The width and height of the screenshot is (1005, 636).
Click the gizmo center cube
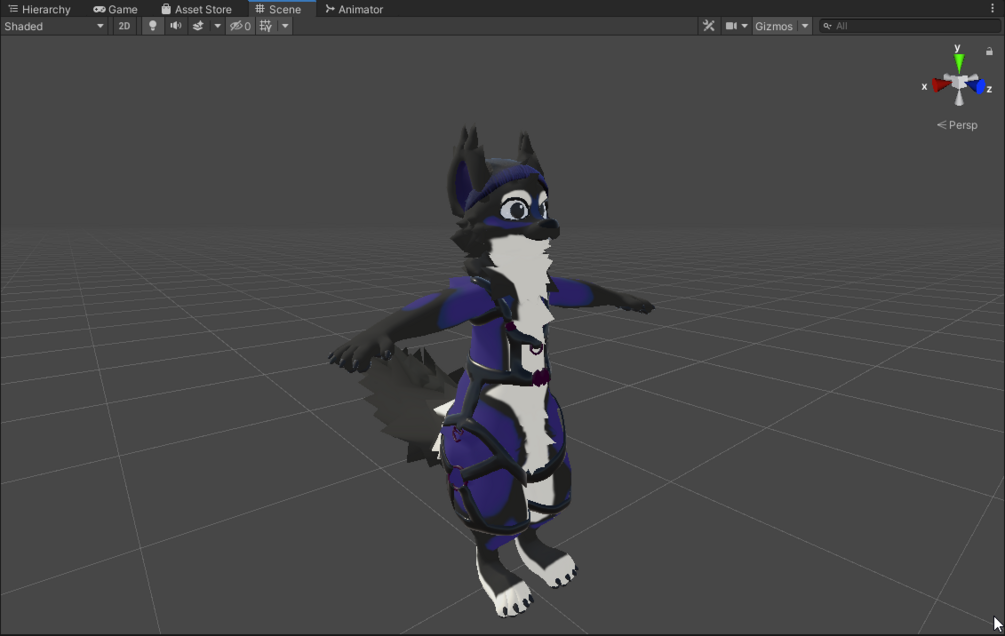point(959,82)
